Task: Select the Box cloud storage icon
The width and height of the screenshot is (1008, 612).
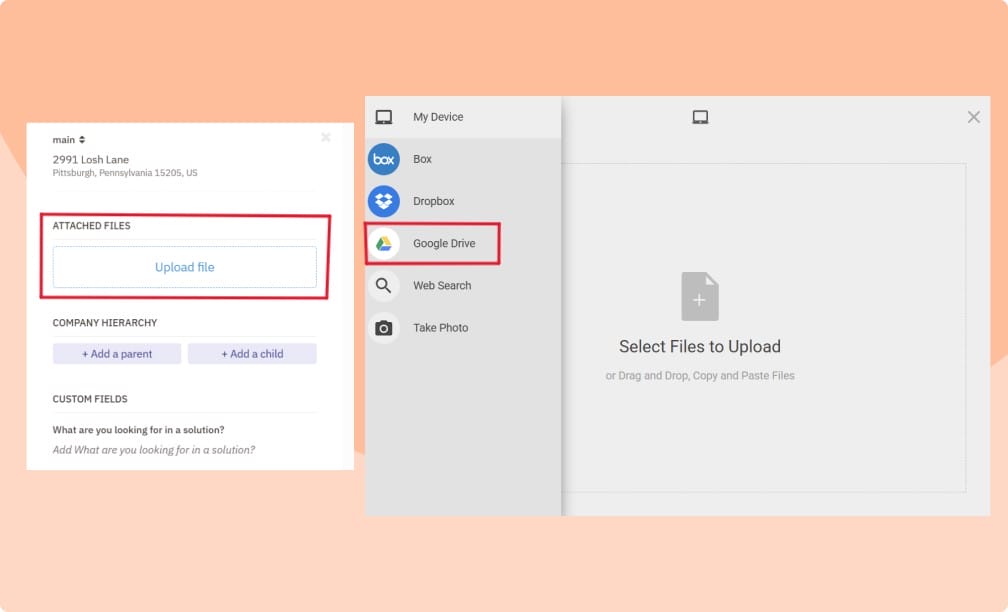Action: pos(383,159)
